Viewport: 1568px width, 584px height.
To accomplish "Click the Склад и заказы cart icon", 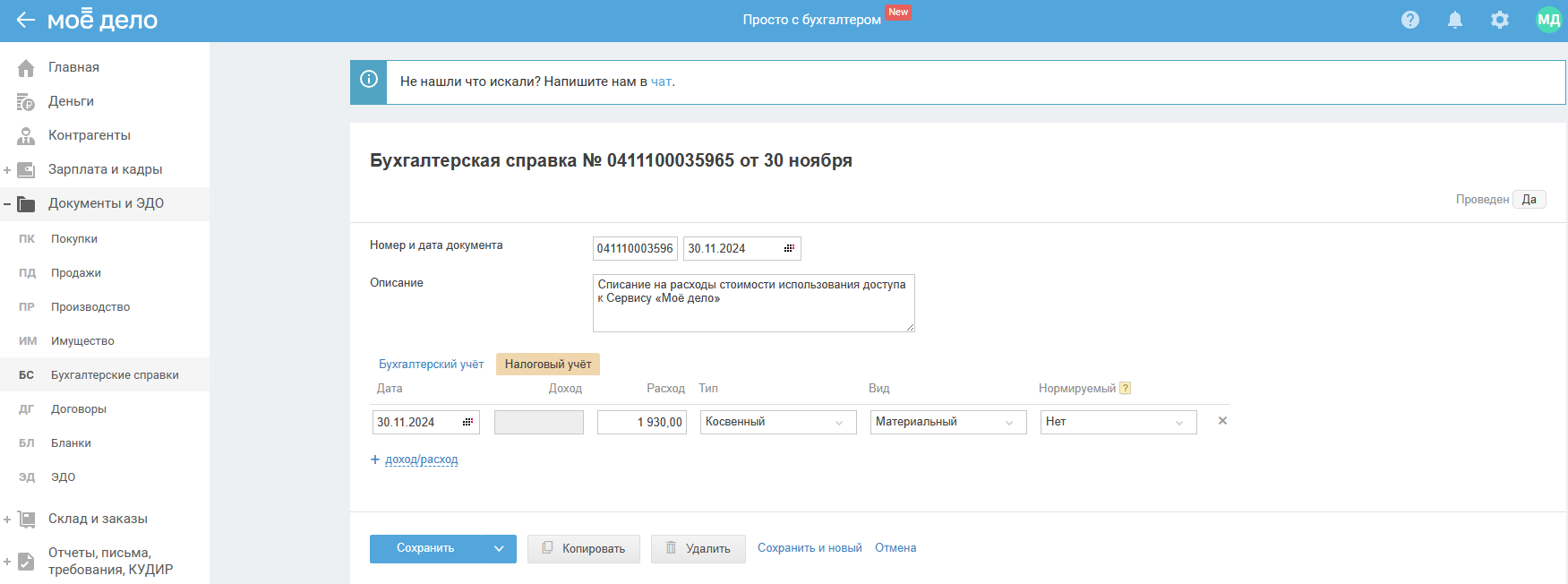I will [26, 519].
